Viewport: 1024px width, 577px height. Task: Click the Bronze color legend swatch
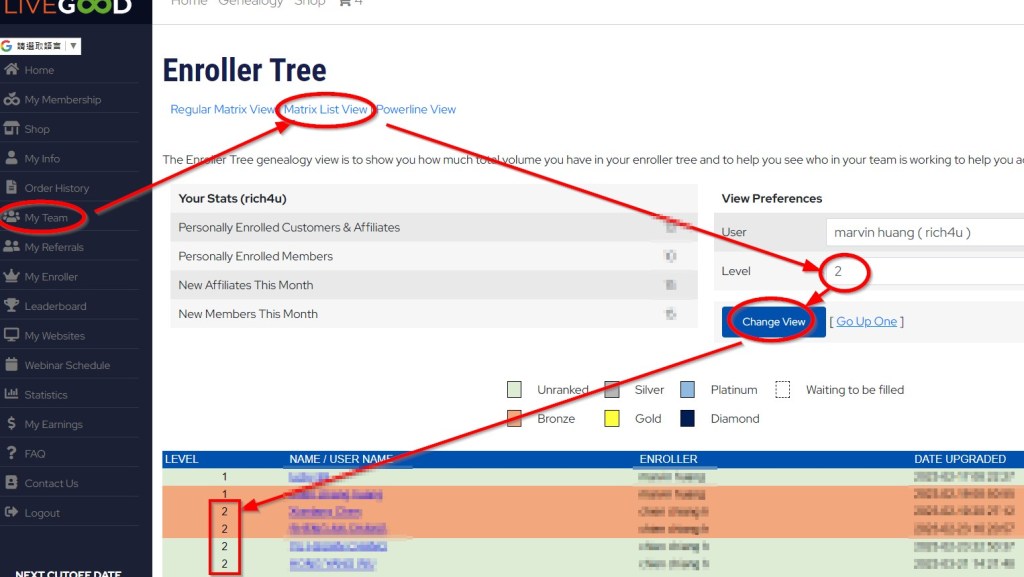515,419
